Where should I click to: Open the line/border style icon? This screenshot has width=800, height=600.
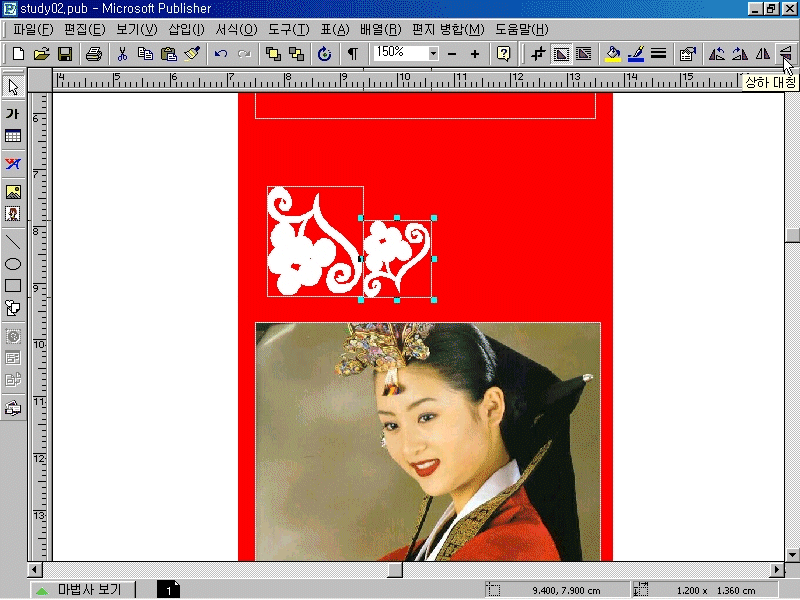[659, 54]
